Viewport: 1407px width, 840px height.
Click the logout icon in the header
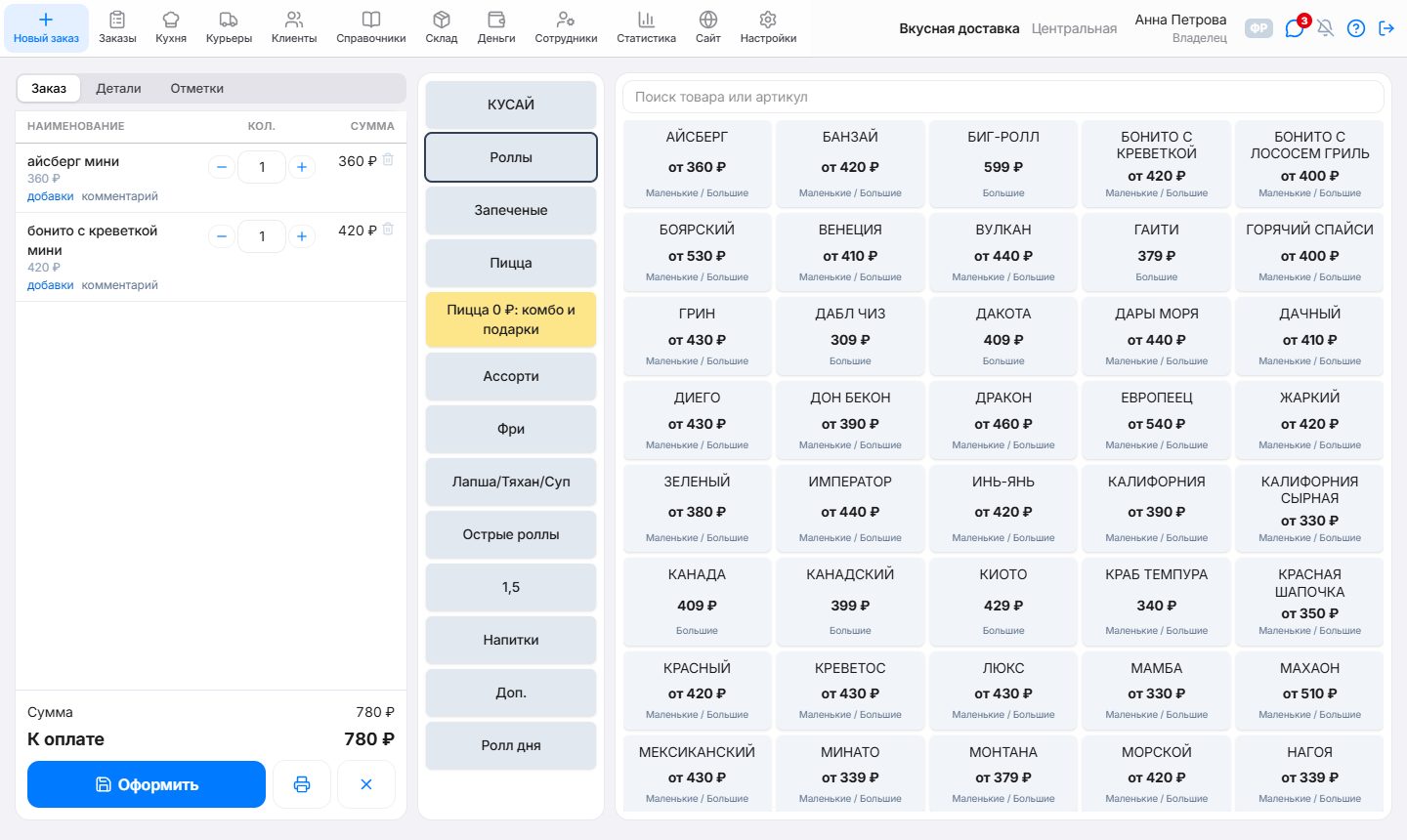tap(1386, 28)
